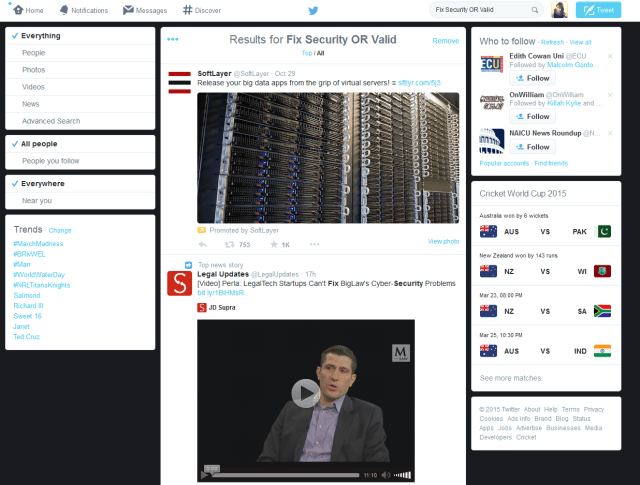
Task: Switch to All results tab
Action: (320, 53)
